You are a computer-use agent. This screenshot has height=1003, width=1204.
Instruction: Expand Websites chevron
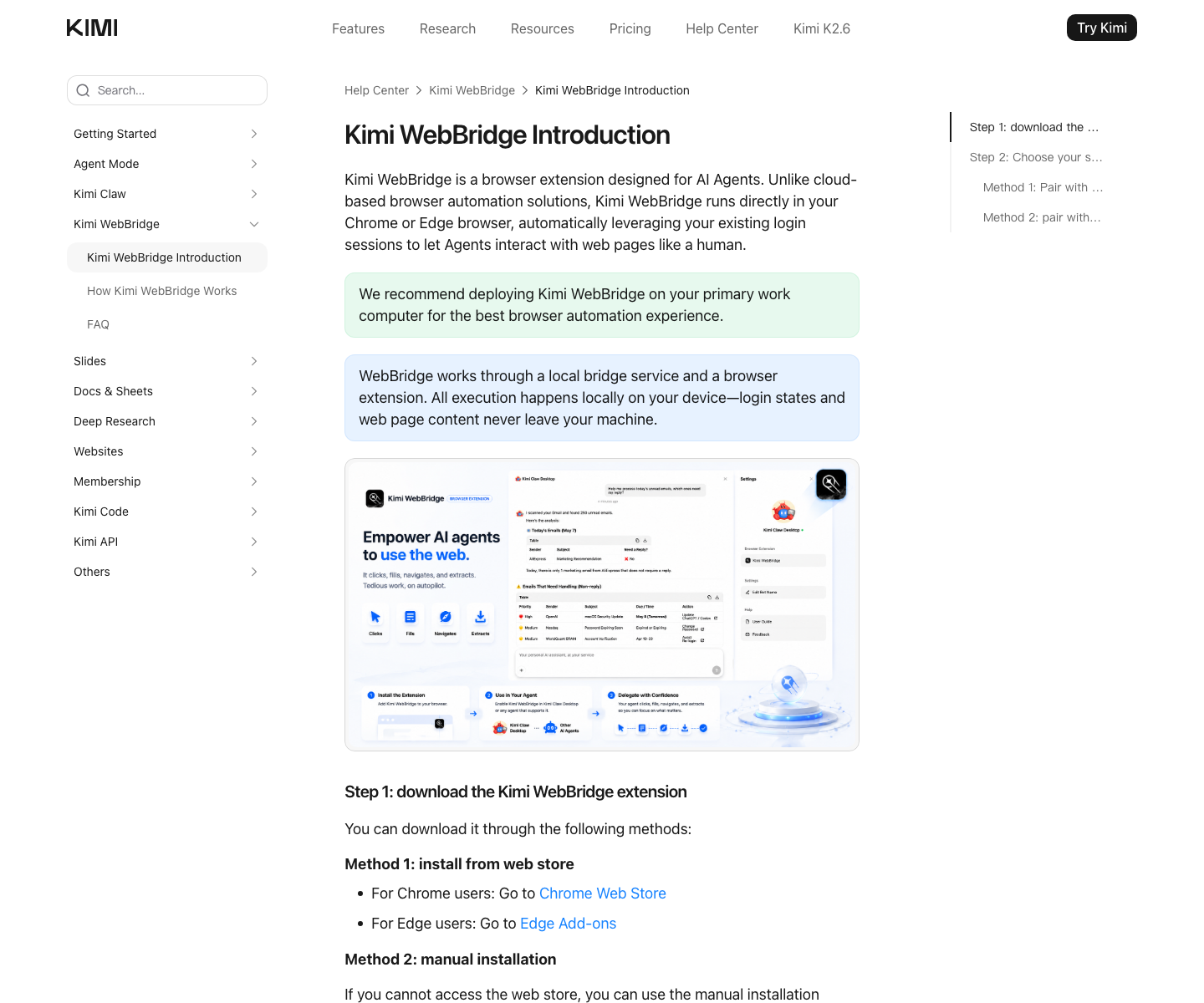254,451
